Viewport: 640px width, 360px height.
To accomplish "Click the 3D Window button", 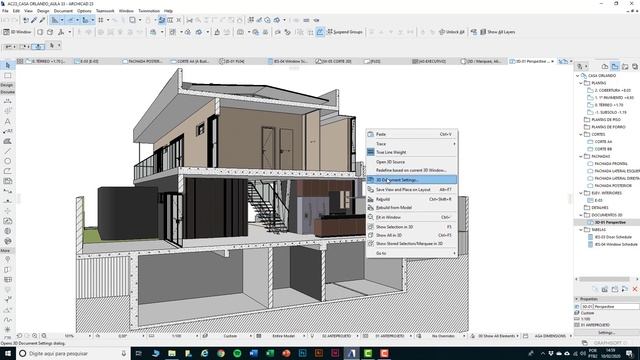I will (x=17, y=32).
